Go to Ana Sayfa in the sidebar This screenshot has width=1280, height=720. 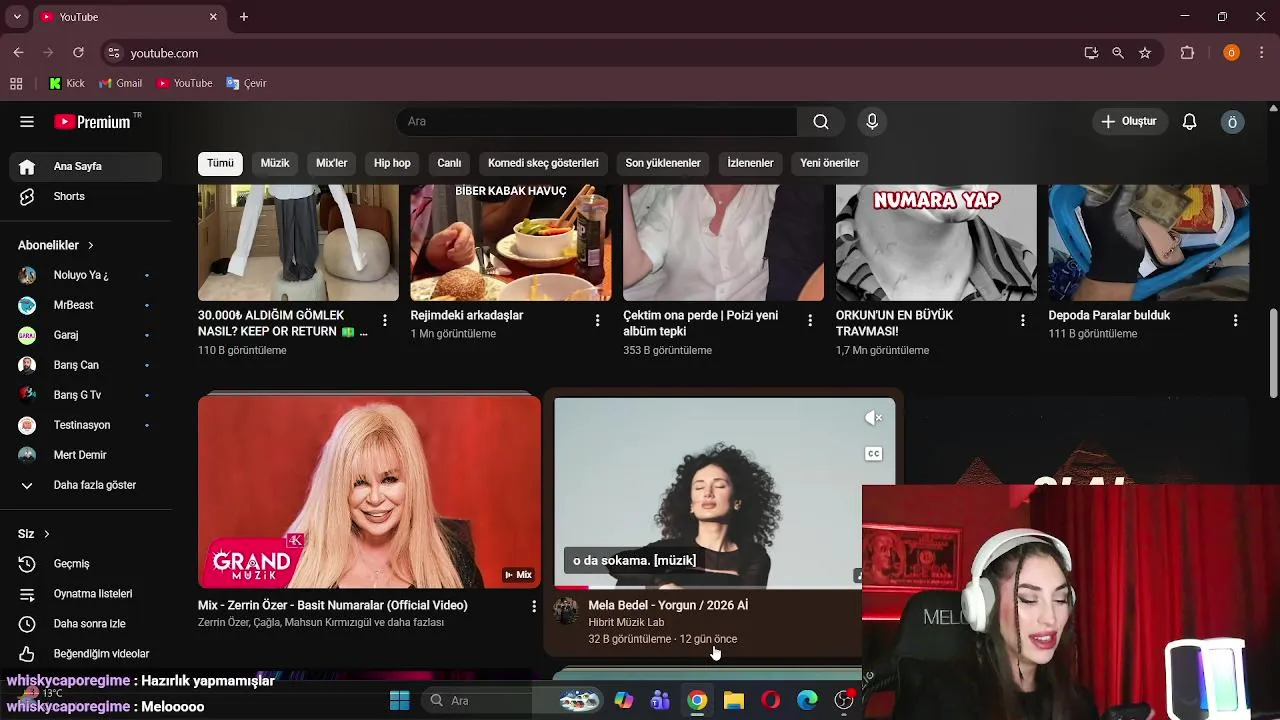(85, 166)
